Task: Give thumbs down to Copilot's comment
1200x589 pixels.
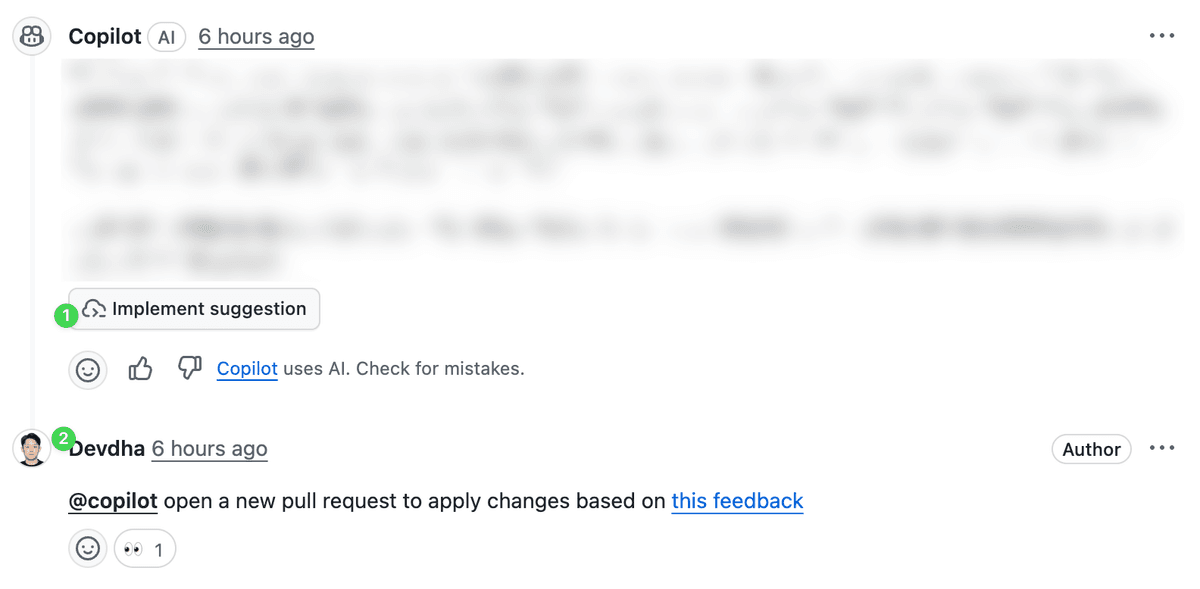Action: (189, 369)
